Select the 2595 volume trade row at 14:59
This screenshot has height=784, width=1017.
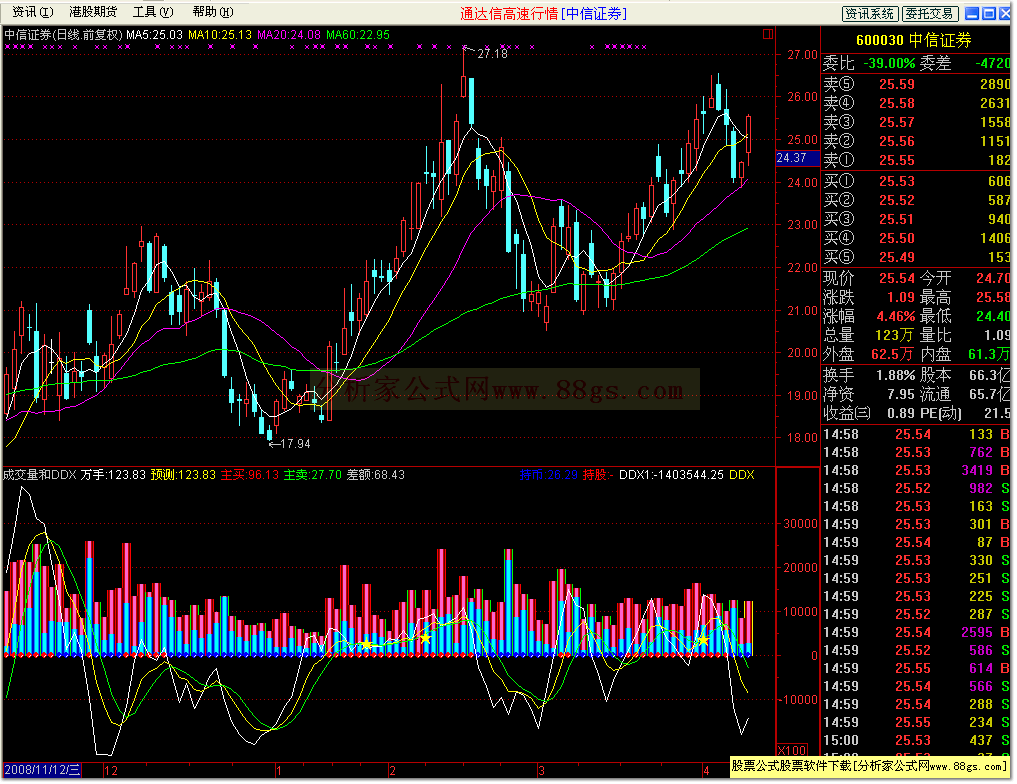click(x=916, y=633)
